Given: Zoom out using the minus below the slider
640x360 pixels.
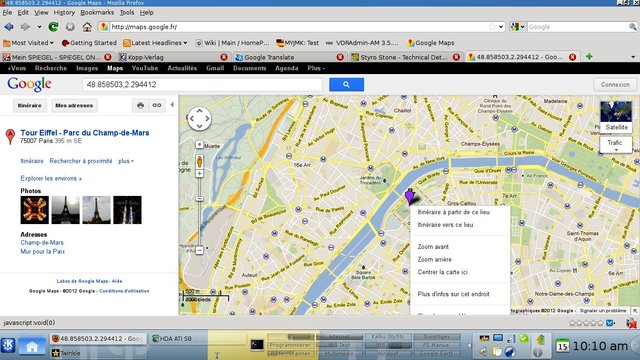Looking at the screenshot, I should (x=199, y=250).
